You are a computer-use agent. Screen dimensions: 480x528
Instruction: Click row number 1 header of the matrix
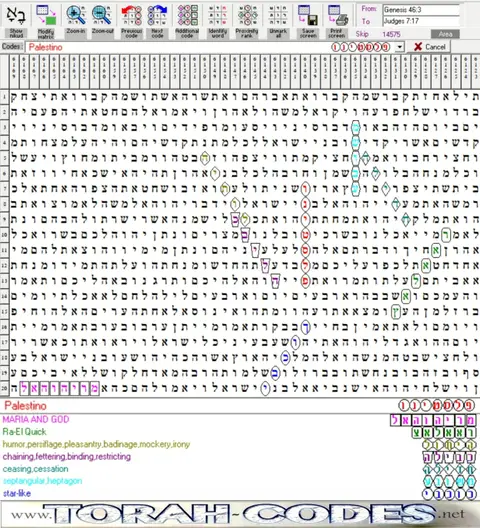point(4,97)
